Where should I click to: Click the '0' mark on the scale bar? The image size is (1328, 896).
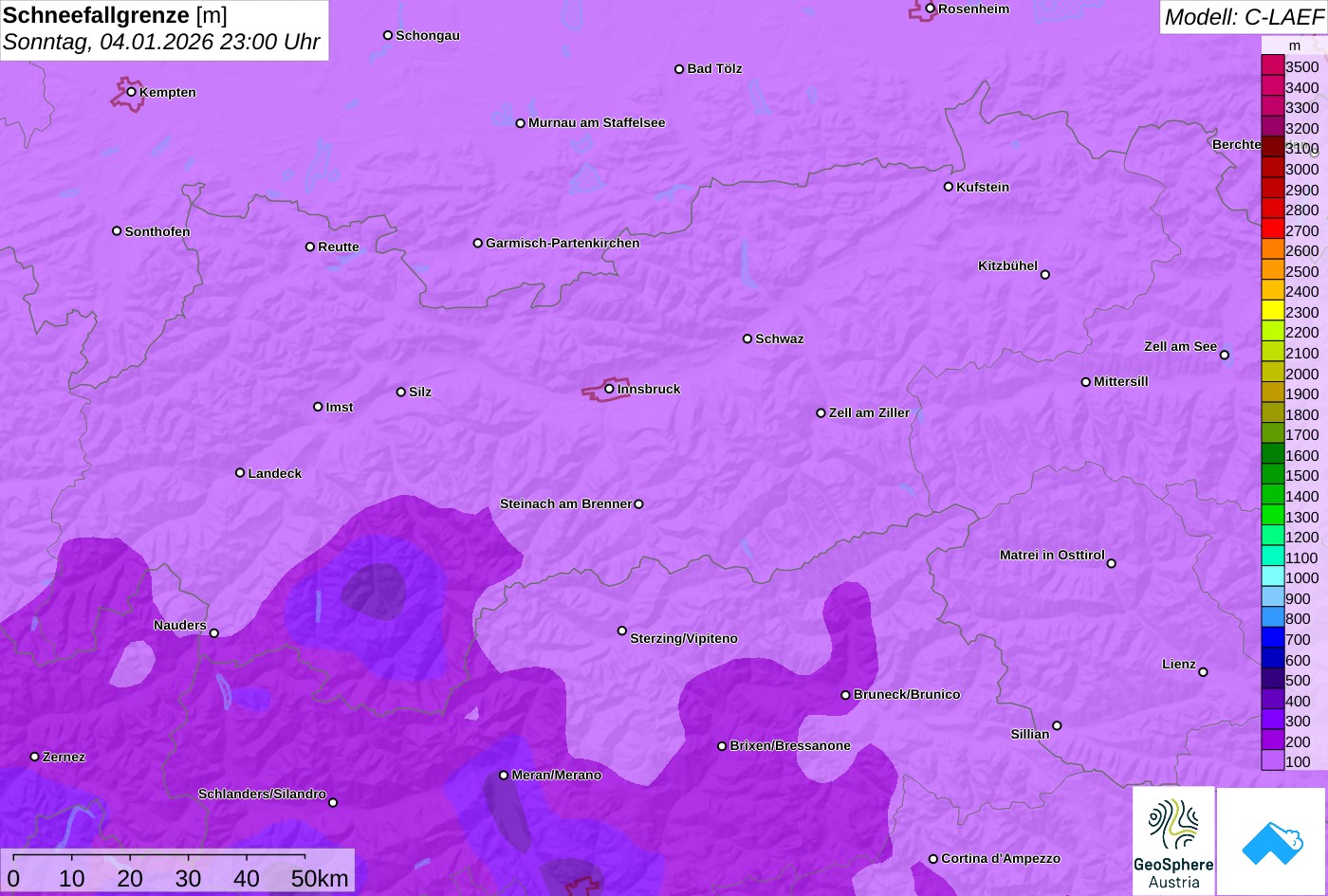pos(13,879)
